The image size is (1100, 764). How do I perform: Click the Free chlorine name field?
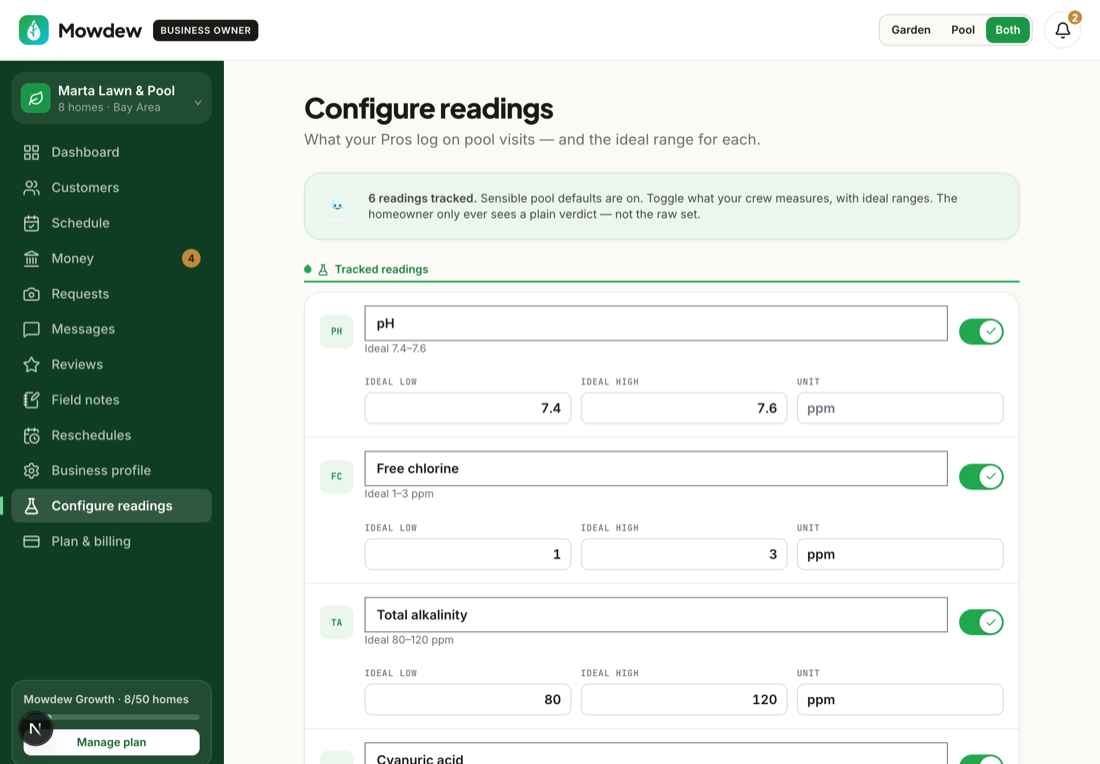656,469
